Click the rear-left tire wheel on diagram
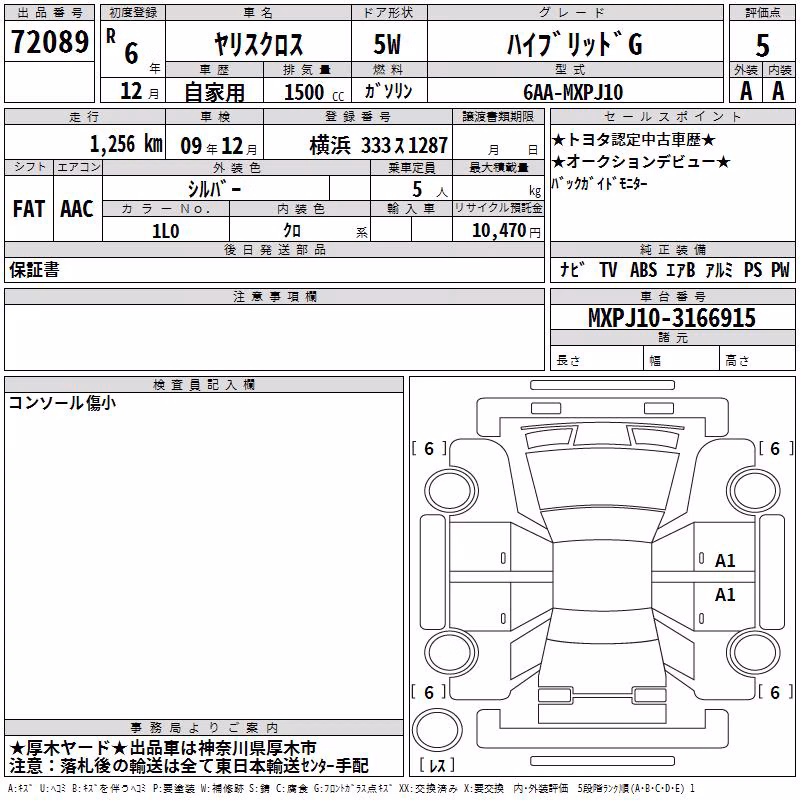Viewport: 800px width, 800px height. [451, 653]
